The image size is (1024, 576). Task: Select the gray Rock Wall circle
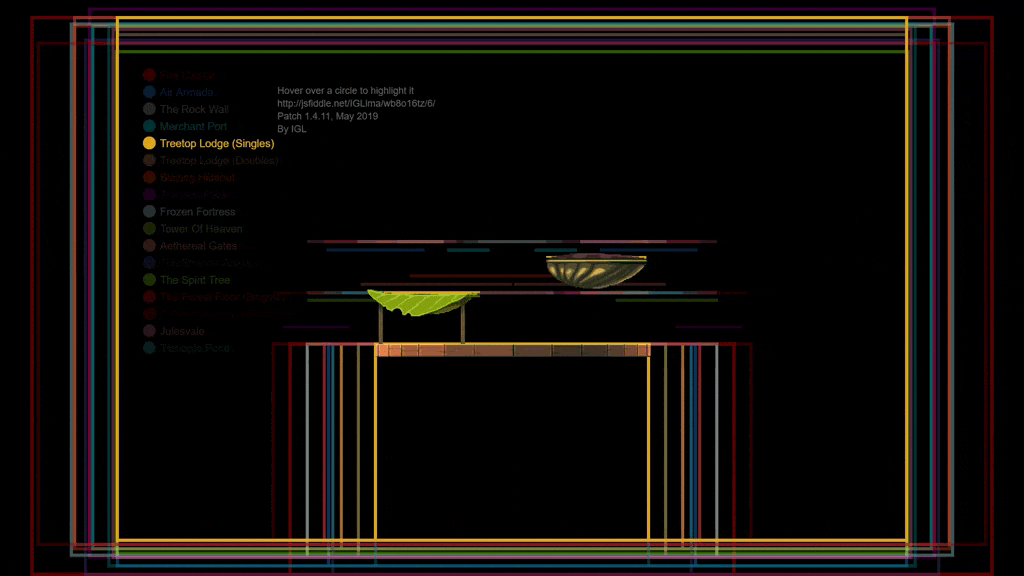(149, 109)
